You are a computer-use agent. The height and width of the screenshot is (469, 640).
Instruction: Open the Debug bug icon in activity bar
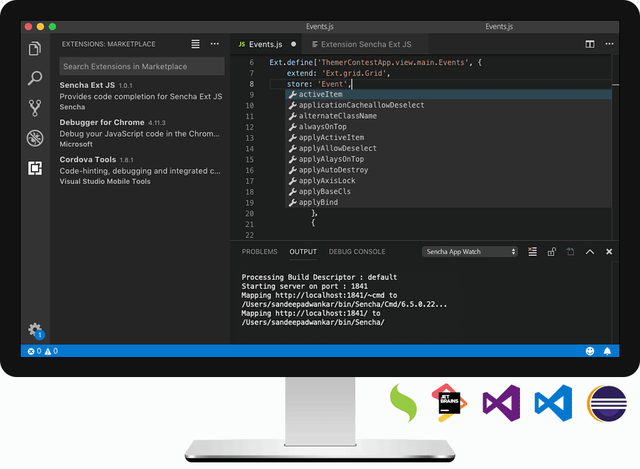pos(35,138)
